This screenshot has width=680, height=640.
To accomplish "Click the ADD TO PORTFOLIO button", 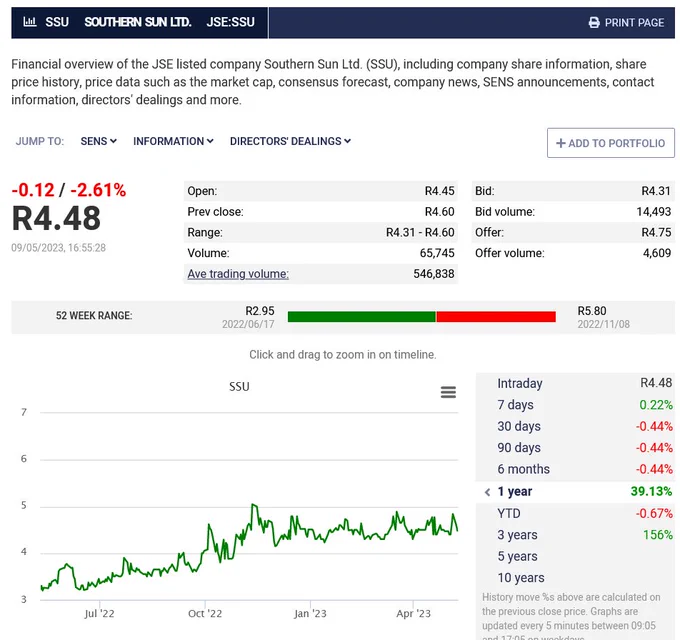I will [x=611, y=143].
